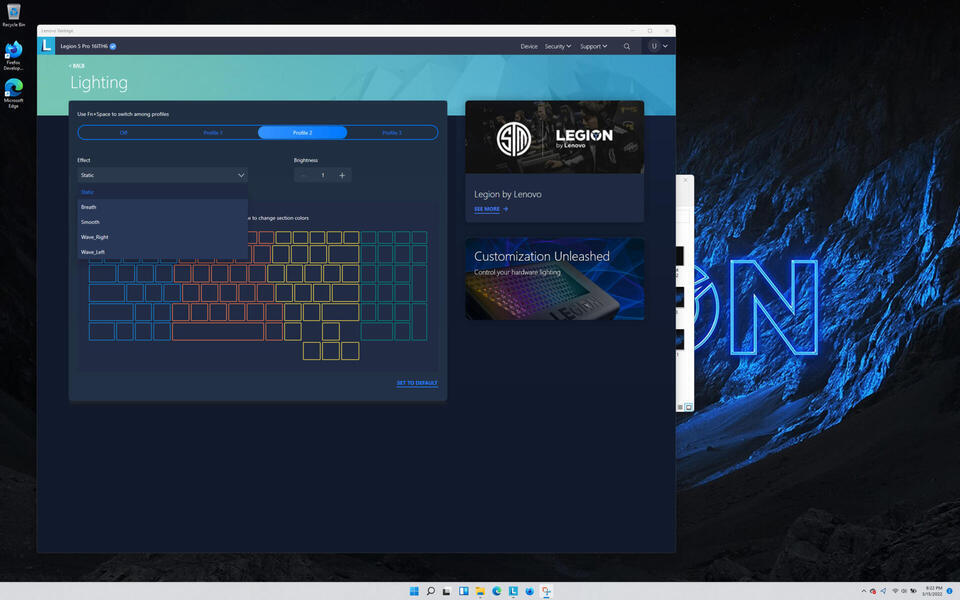Select the yellow up-arrow key
This screenshot has width=960, height=600.
(331, 332)
